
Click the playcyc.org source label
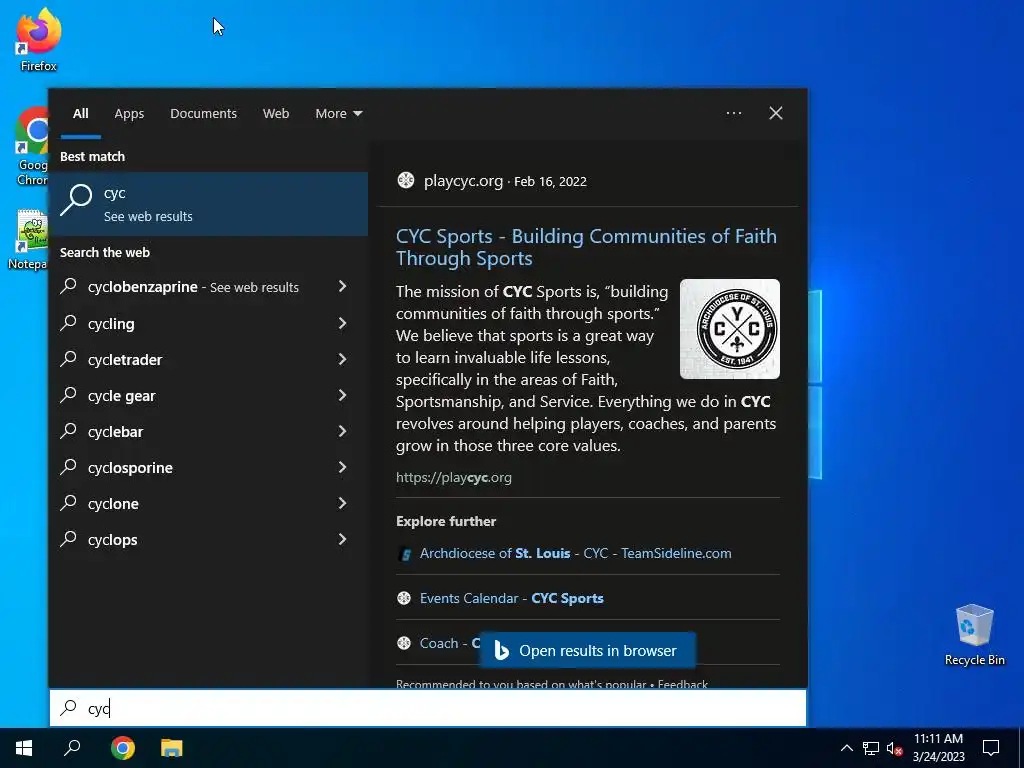tap(463, 181)
